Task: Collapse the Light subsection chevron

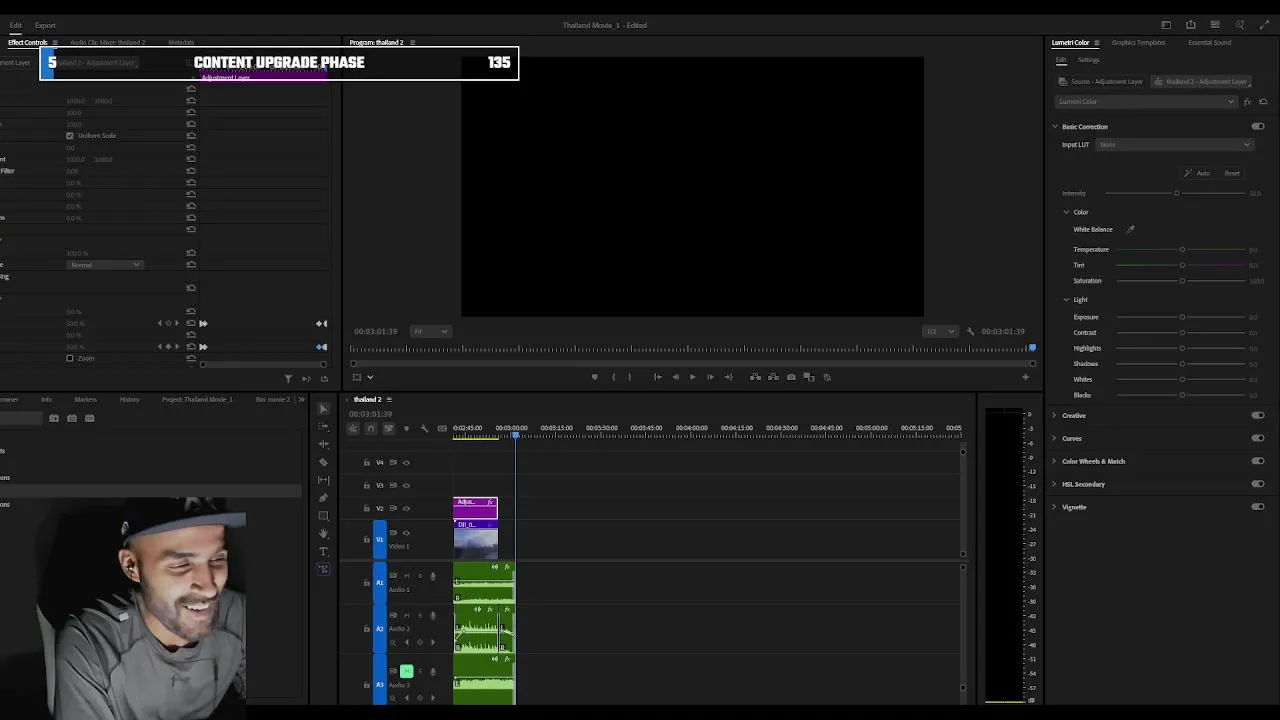Action: 1066,300
